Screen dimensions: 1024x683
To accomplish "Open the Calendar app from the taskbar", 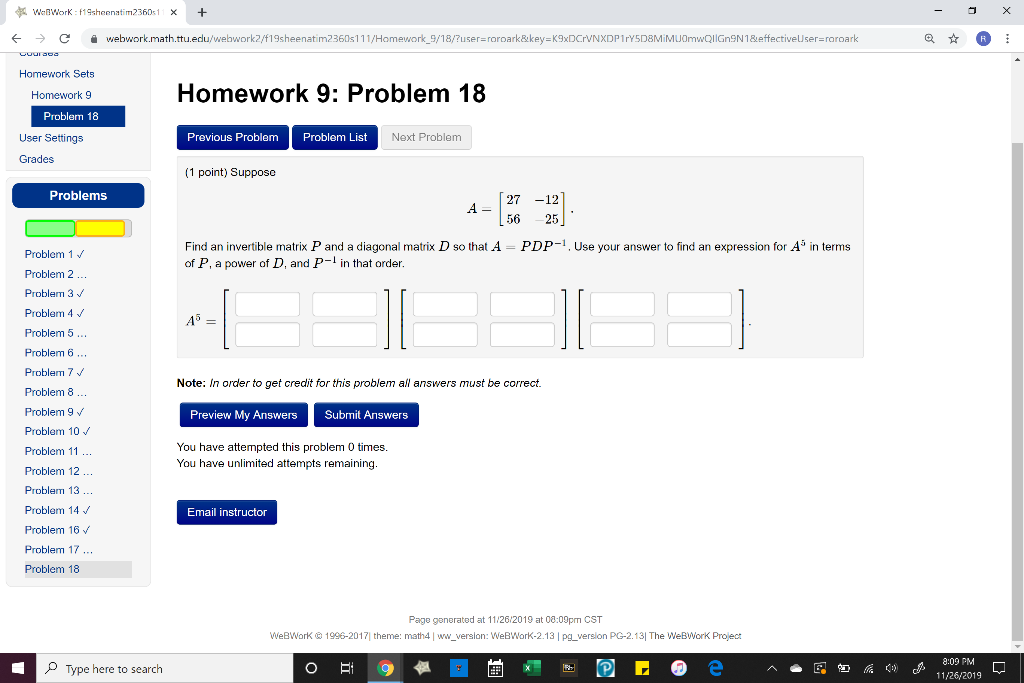I will click(494, 668).
